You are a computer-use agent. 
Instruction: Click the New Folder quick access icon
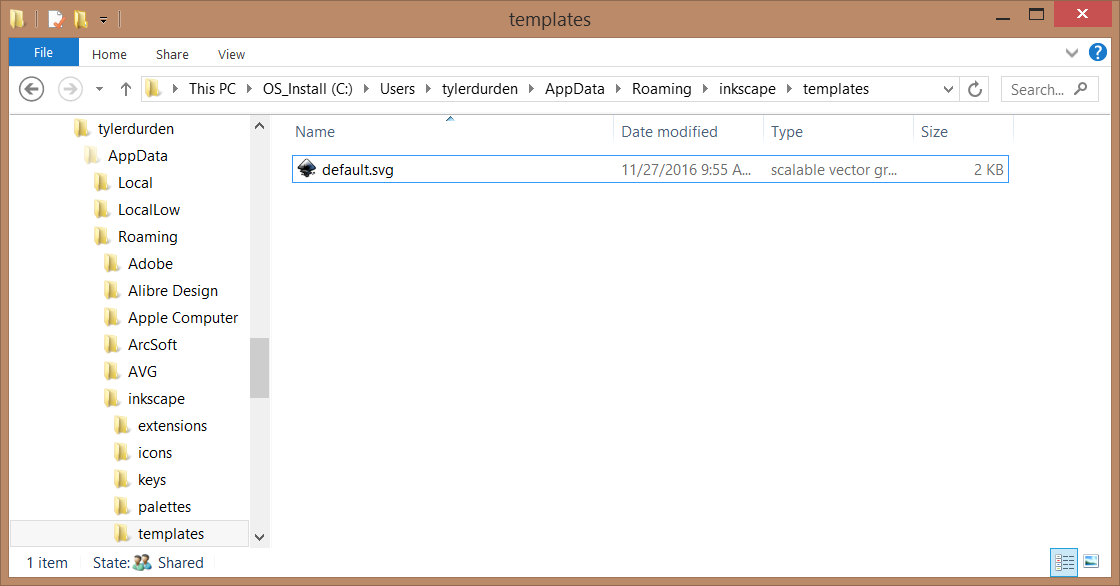pos(80,18)
